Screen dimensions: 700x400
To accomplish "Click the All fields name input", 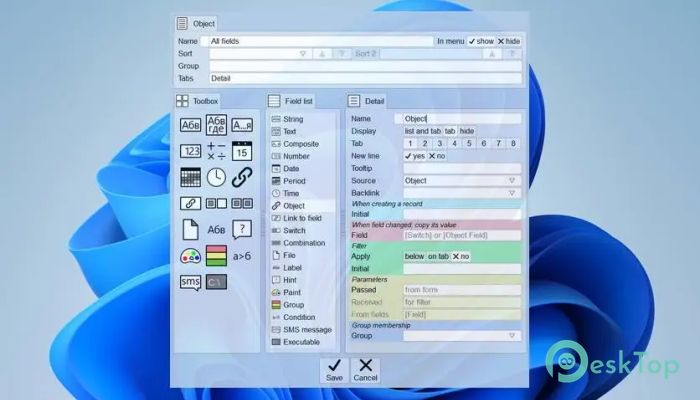I will [x=321, y=41].
